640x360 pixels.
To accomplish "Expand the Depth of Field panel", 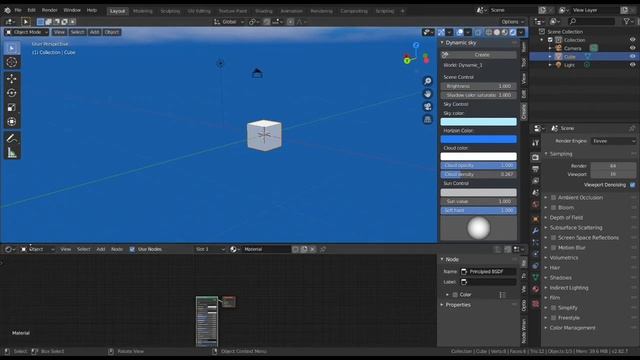I will (566, 218).
